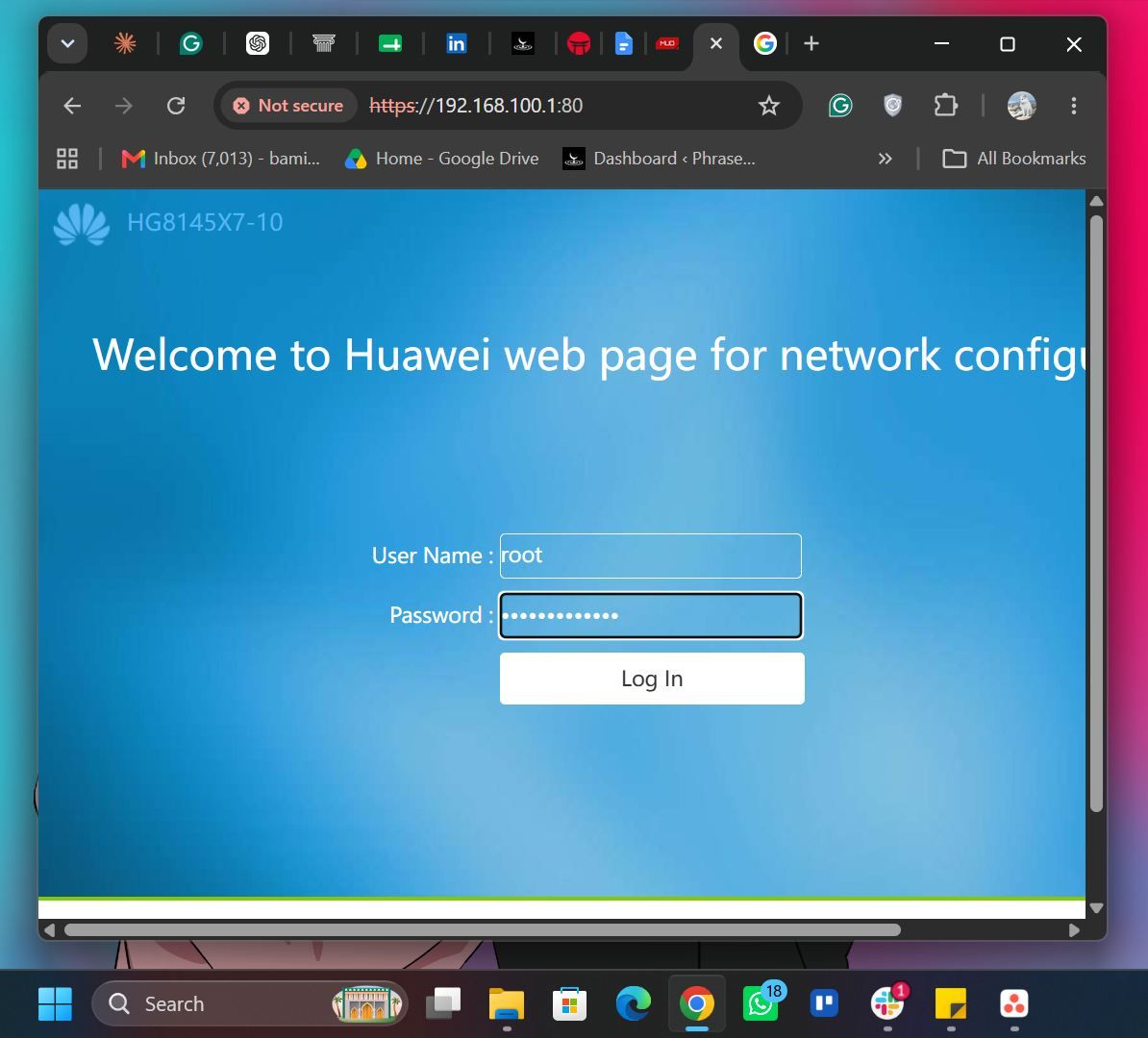The image size is (1148, 1038).
Task: Open Slack from the taskbar
Action: point(887,1003)
